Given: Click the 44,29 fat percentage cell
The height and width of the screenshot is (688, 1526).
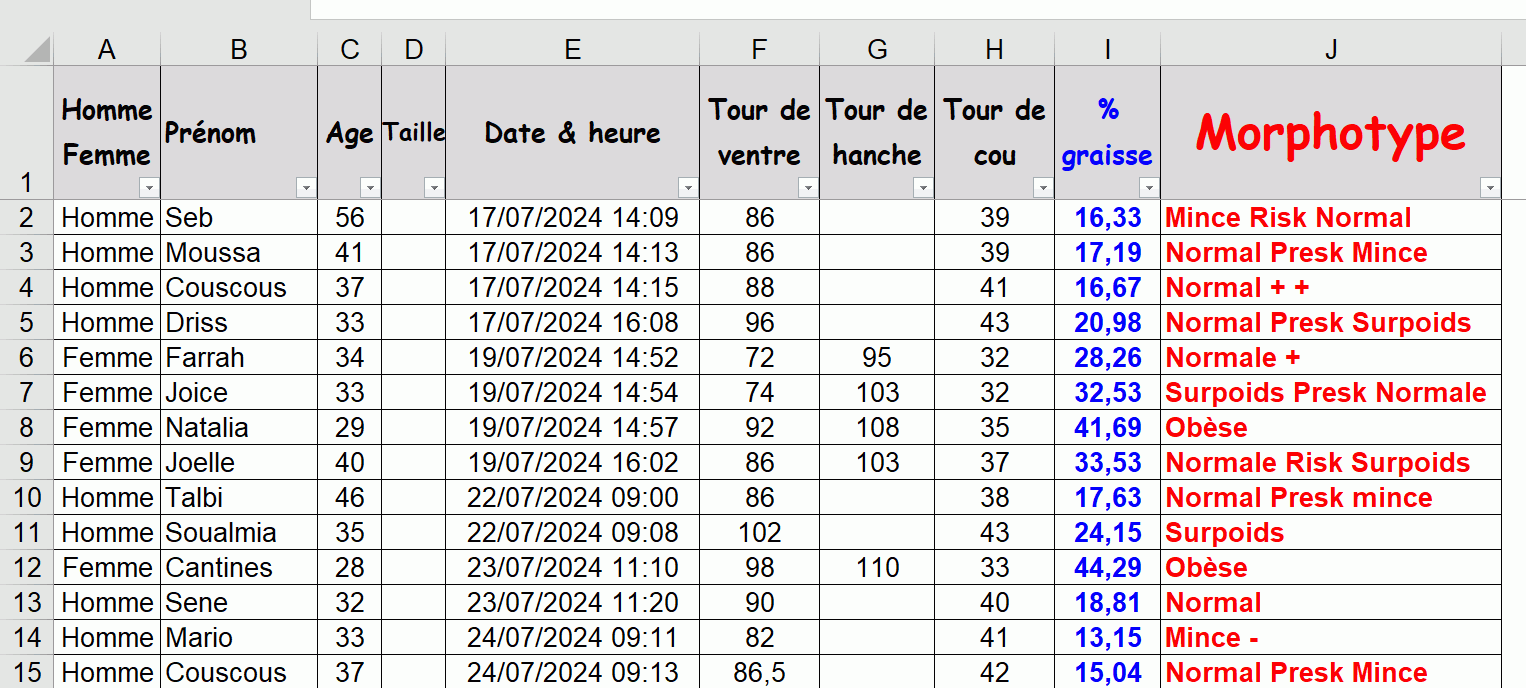Looking at the screenshot, I should coord(1108,567).
